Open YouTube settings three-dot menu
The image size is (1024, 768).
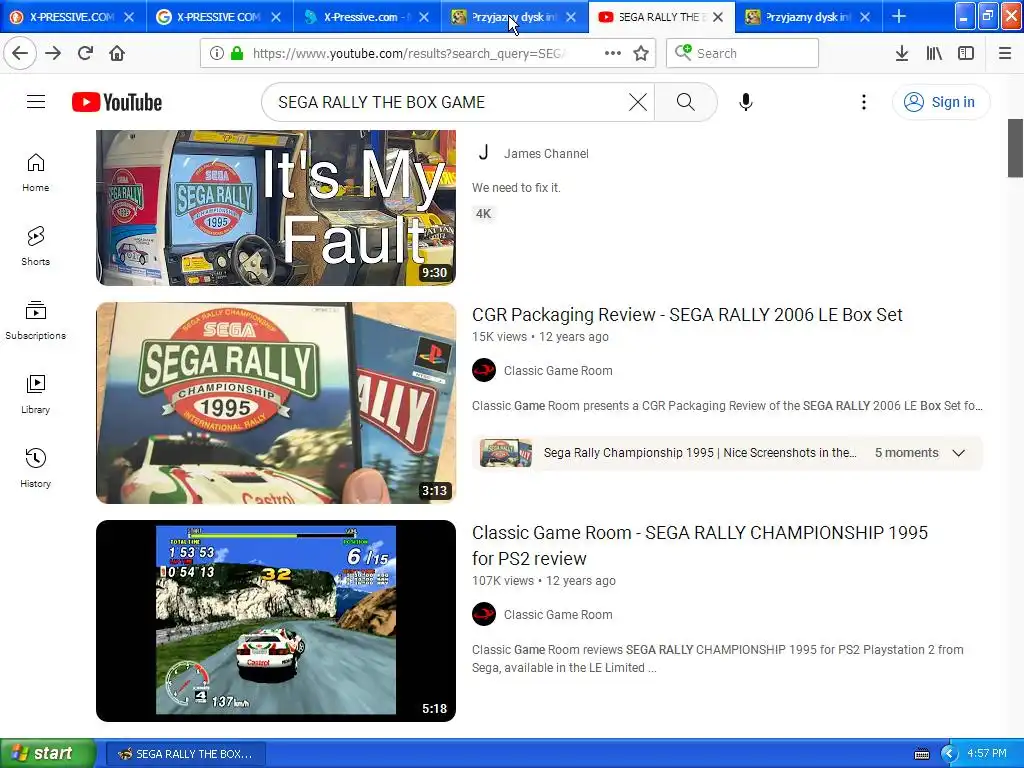point(863,102)
